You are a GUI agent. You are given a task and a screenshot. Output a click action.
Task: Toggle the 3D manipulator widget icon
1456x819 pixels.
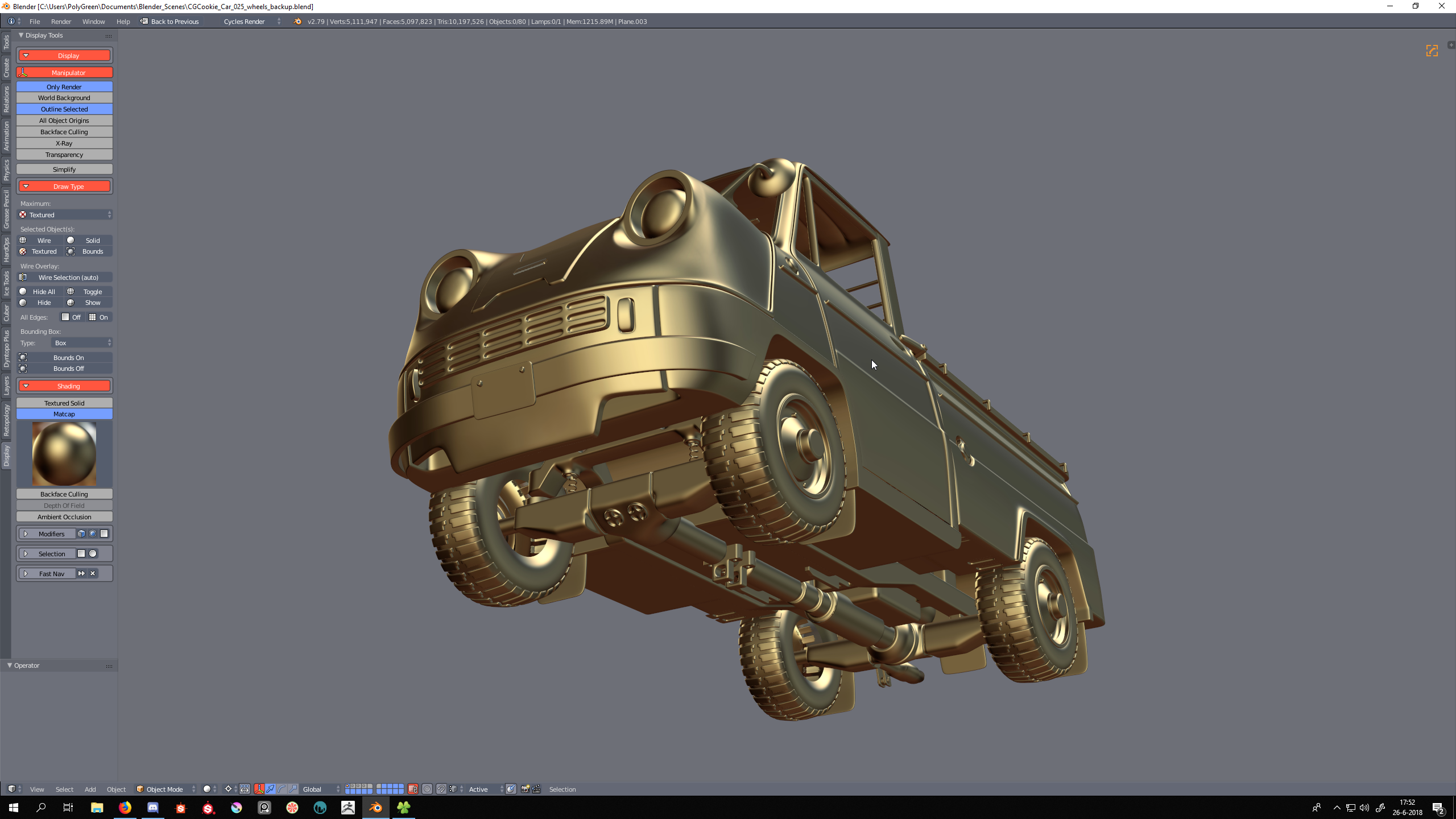(x=259, y=789)
